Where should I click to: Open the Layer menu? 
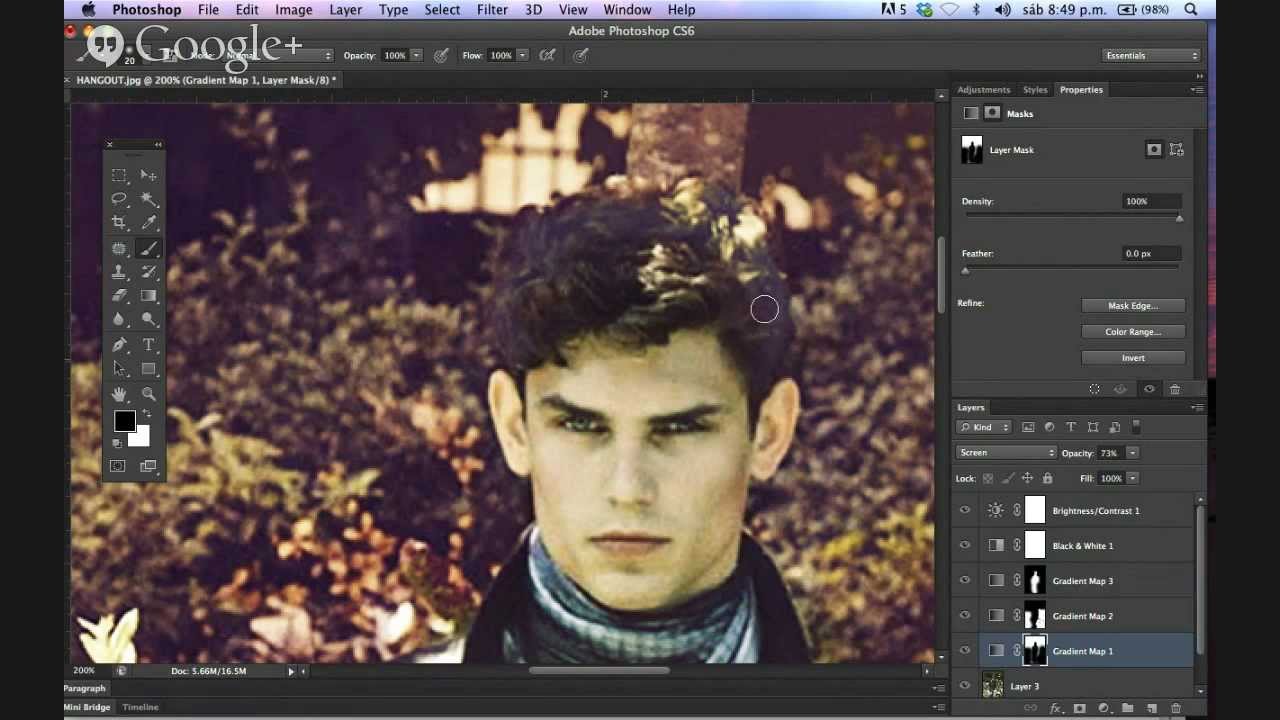pyautogui.click(x=346, y=10)
